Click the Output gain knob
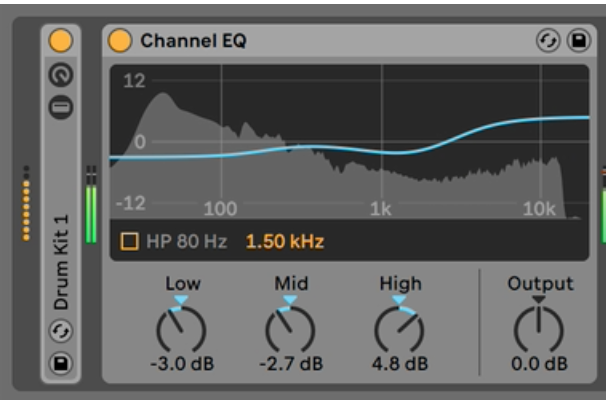Image resolution: width=606 pixels, height=400 pixels. pos(539,330)
